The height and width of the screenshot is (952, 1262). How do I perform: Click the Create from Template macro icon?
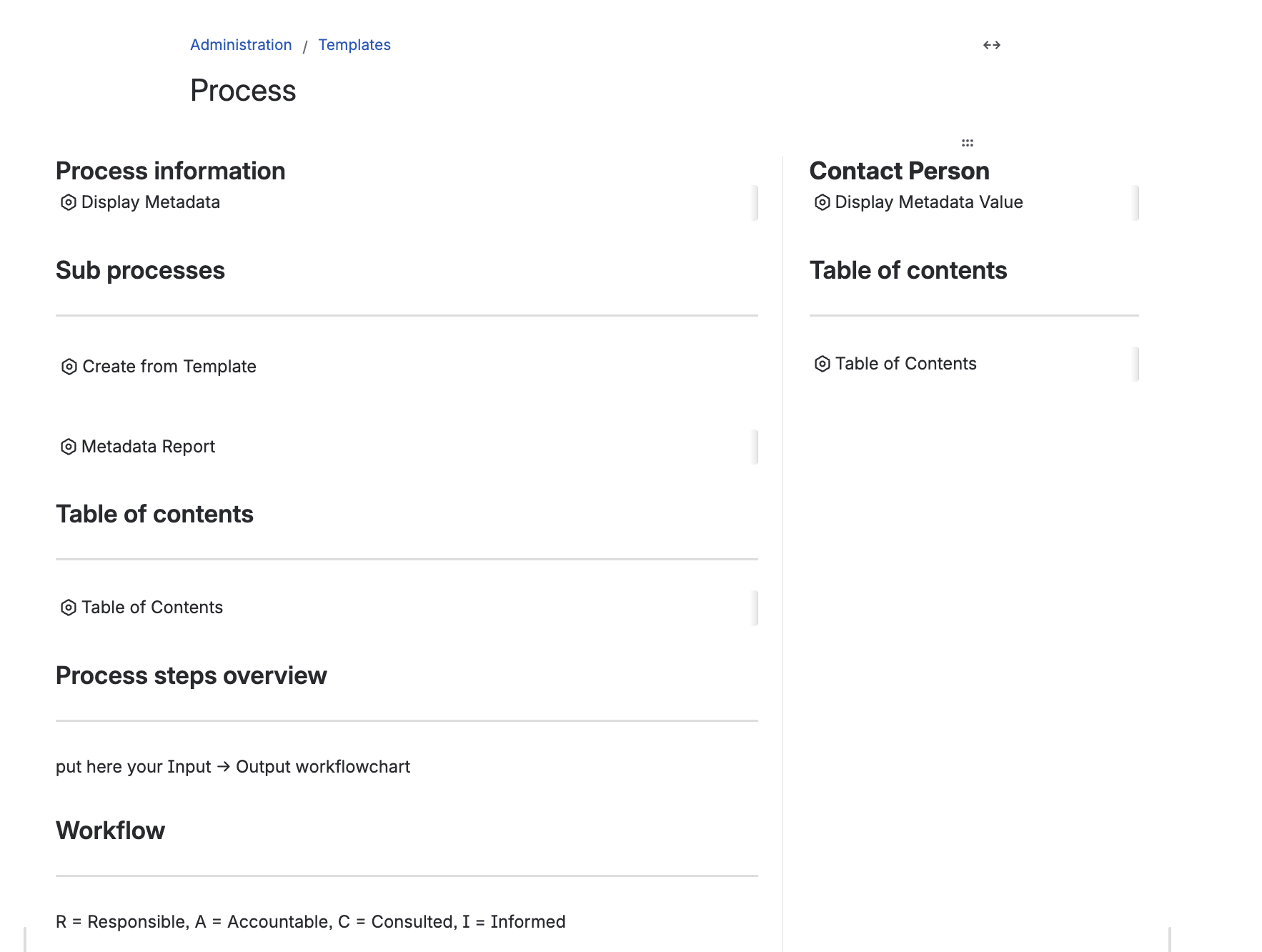click(69, 367)
